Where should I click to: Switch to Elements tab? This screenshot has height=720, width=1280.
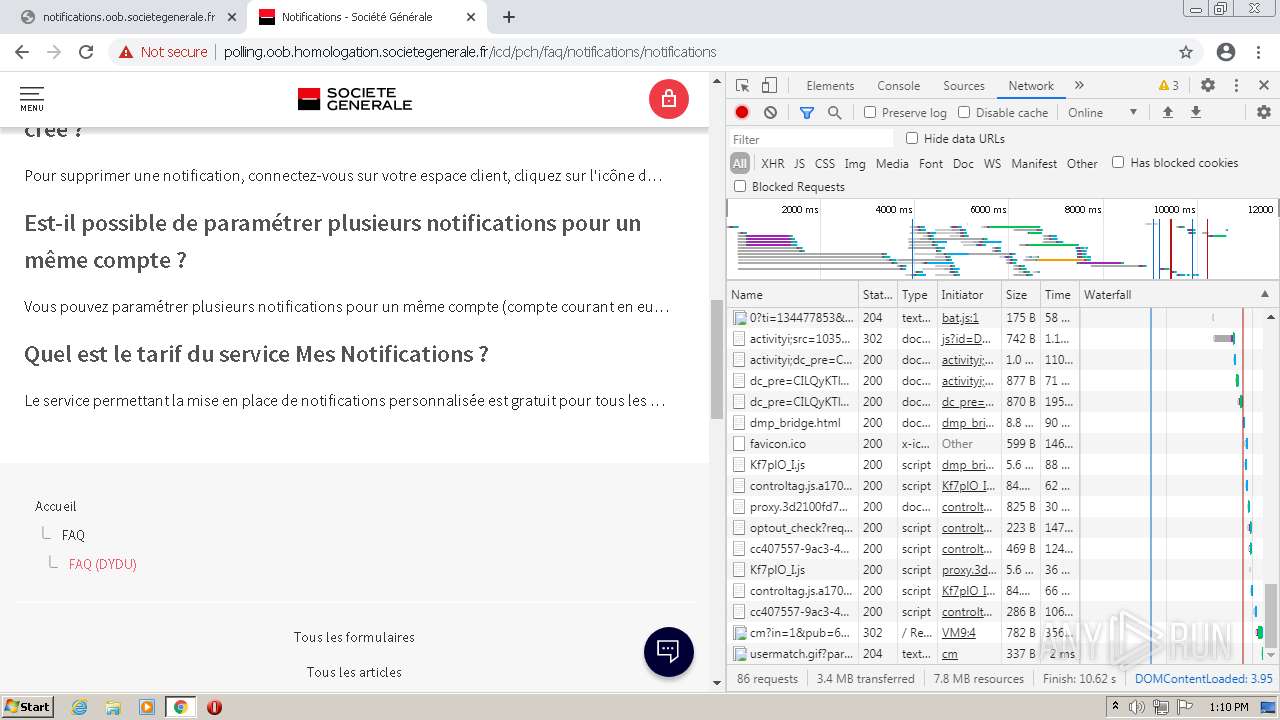(x=830, y=86)
